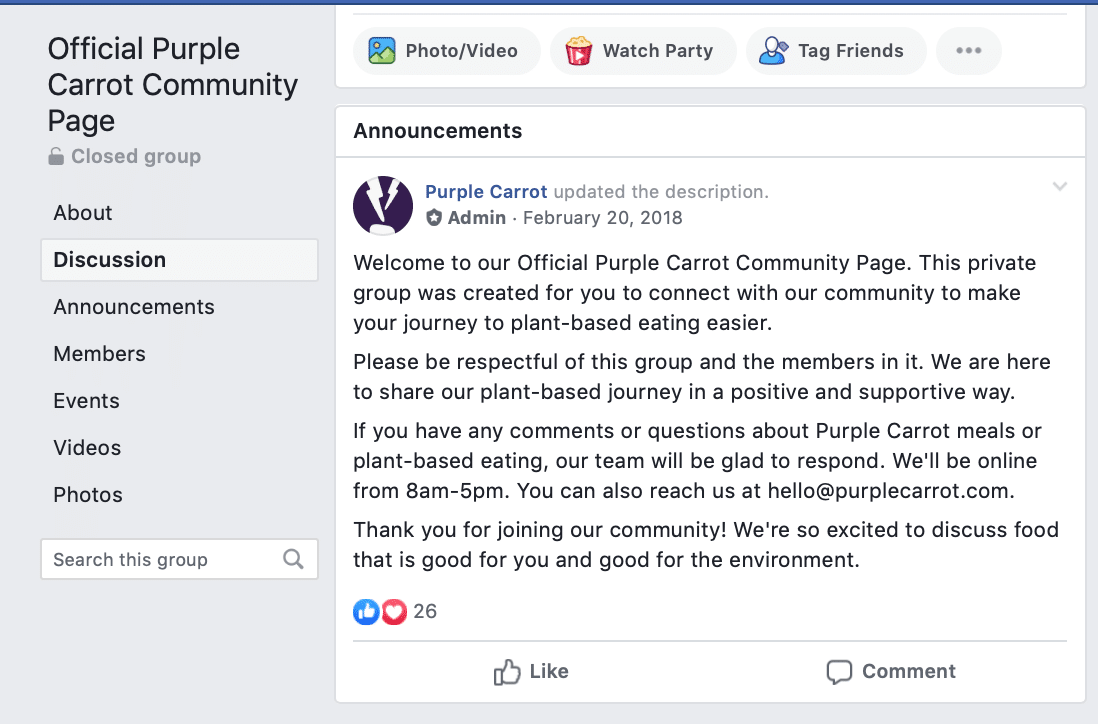Click the Search this group field
Image resolution: width=1098 pixels, height=724 pixels.
179,559
